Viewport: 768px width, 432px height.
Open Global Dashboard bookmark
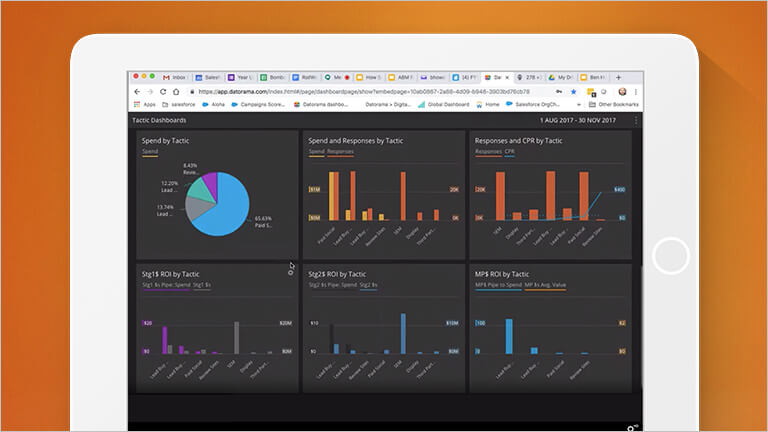[x=444, y=104]
